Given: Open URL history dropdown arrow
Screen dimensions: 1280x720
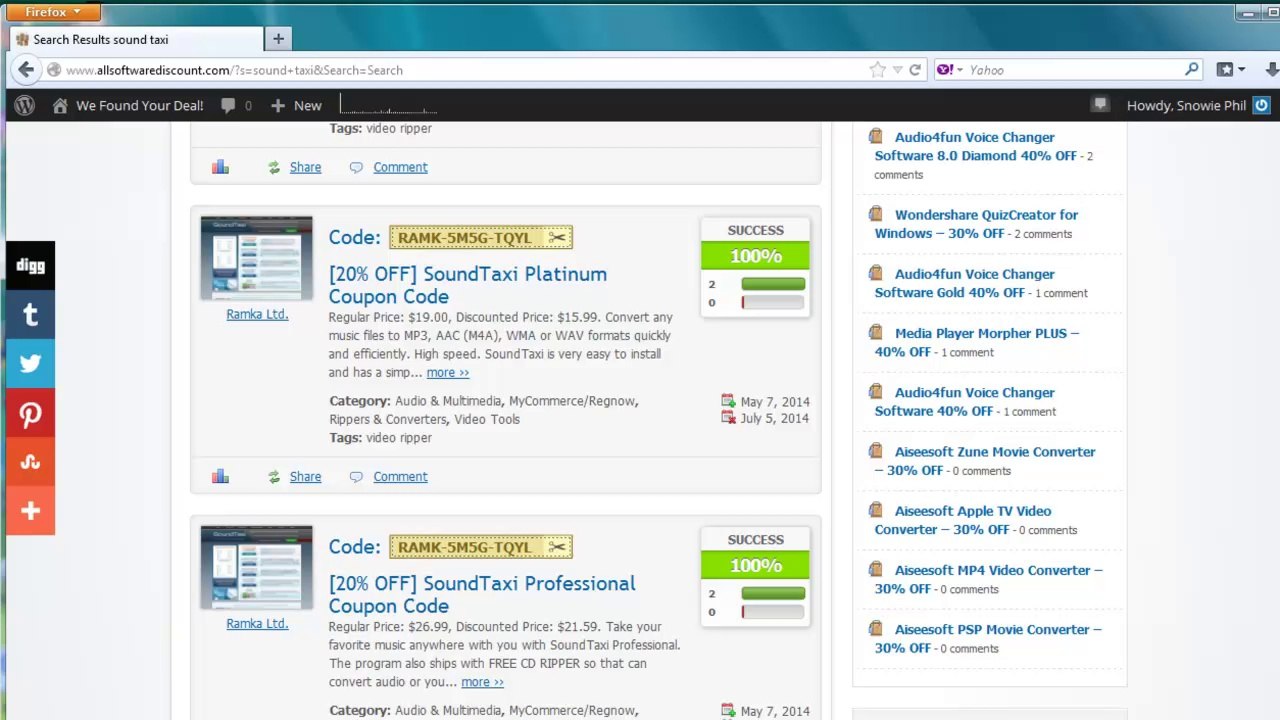Looking at the screenshot, I should (x=897, y=70).
